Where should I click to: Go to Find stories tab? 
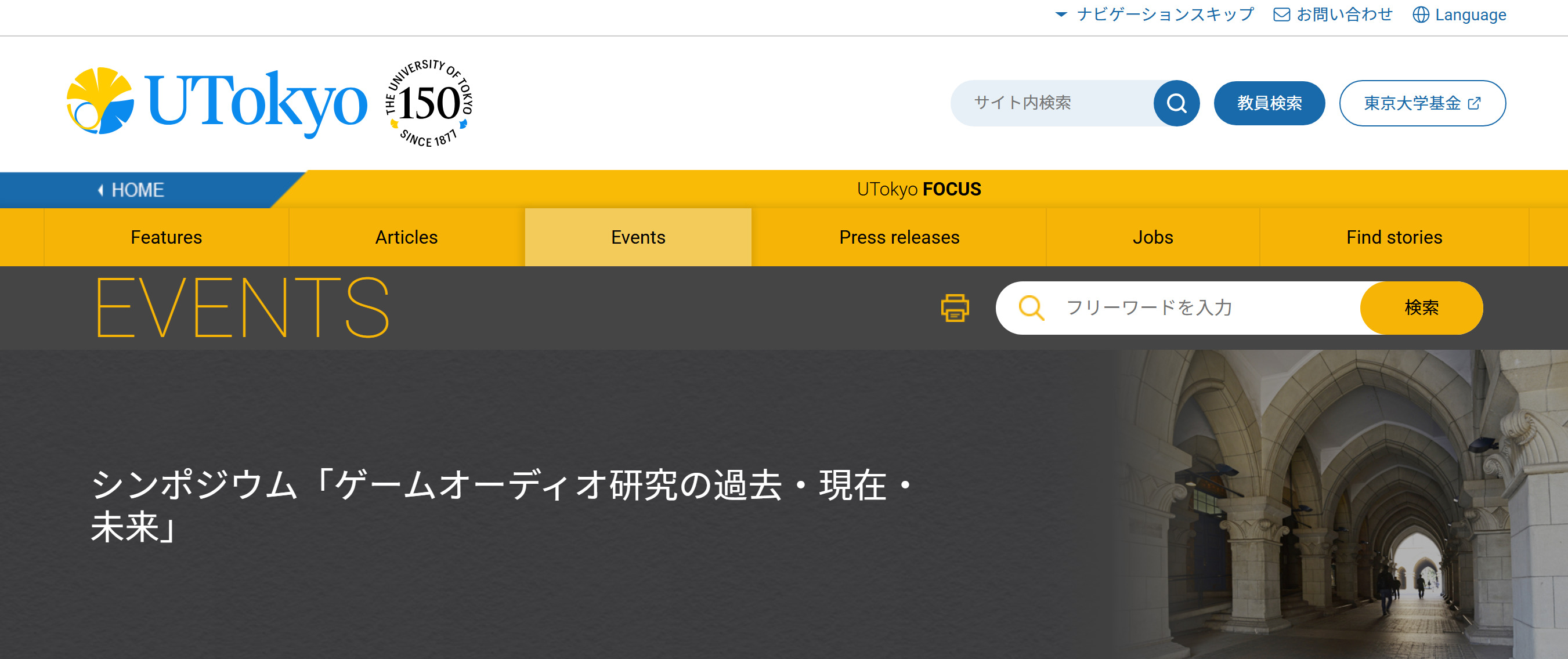pyautogui.click(x=1394, y=237)
